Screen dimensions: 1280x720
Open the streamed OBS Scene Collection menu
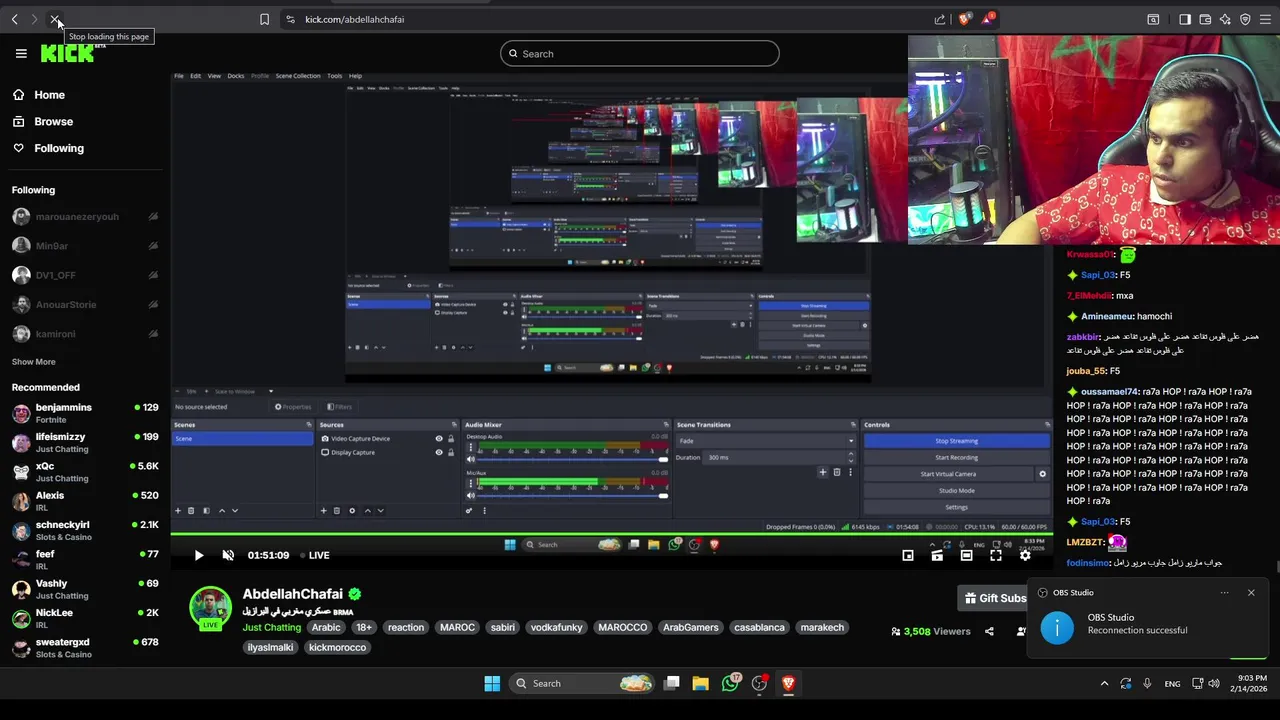click(x=298, y=76)
